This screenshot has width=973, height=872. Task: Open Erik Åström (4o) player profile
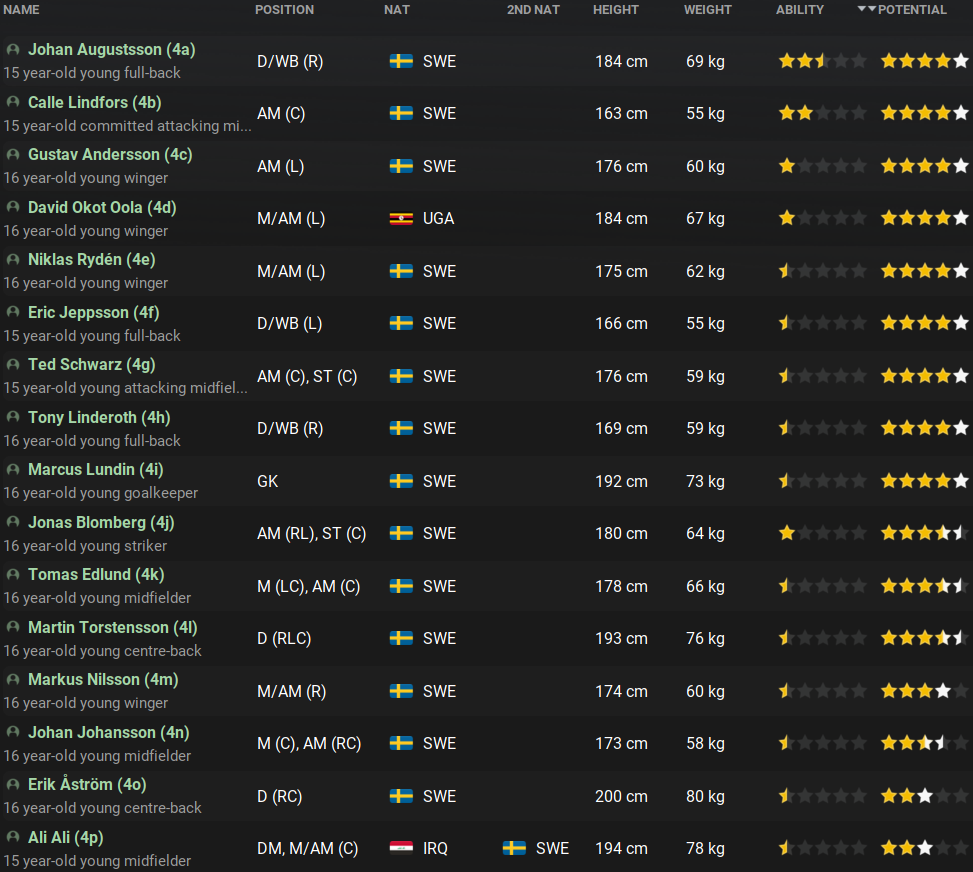(x=87, y=784)
